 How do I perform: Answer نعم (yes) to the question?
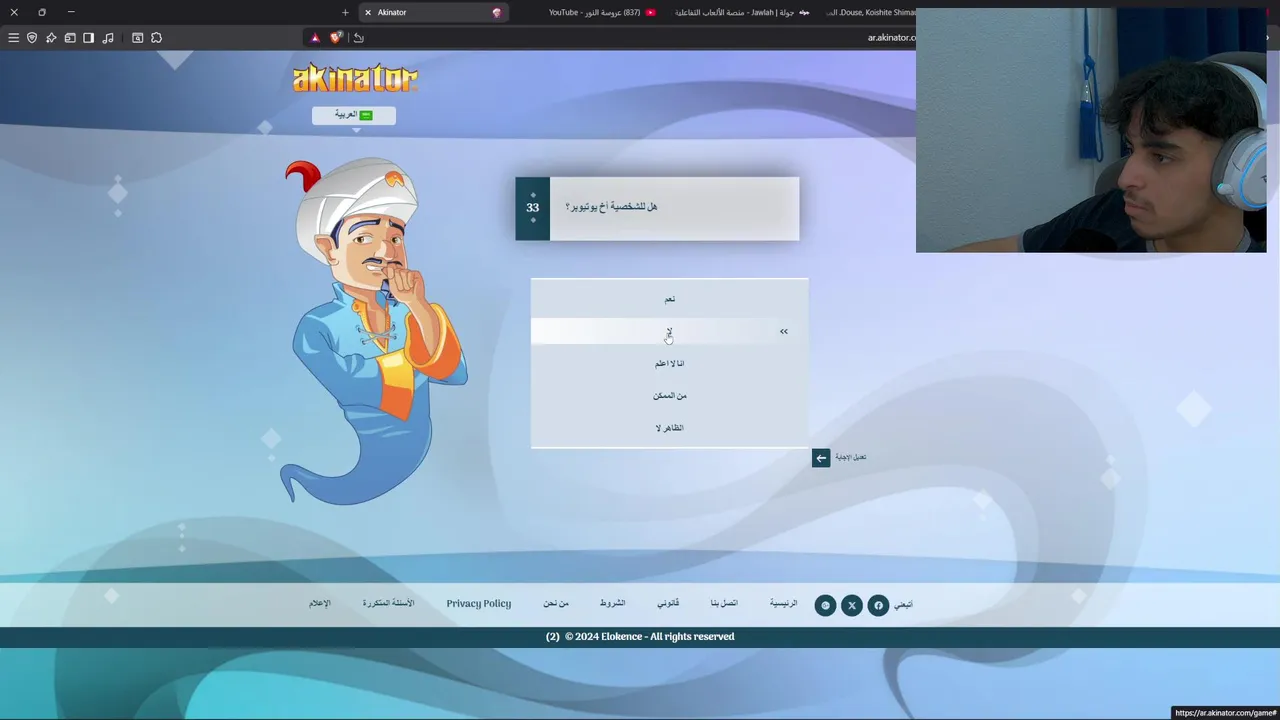[x=669, y=299]
